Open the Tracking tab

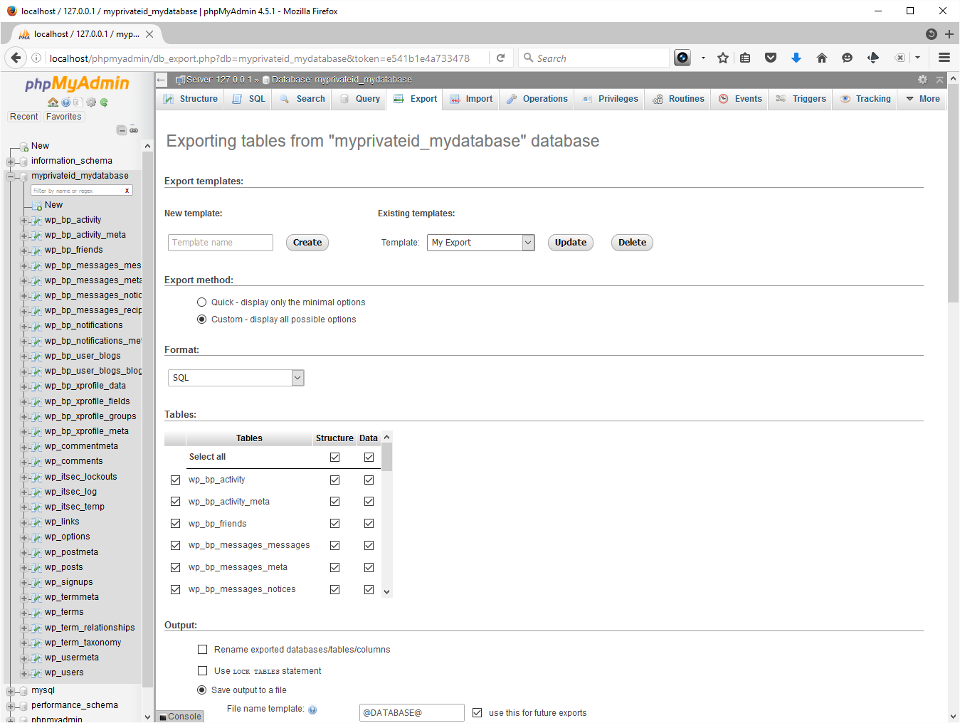point(864,99)
